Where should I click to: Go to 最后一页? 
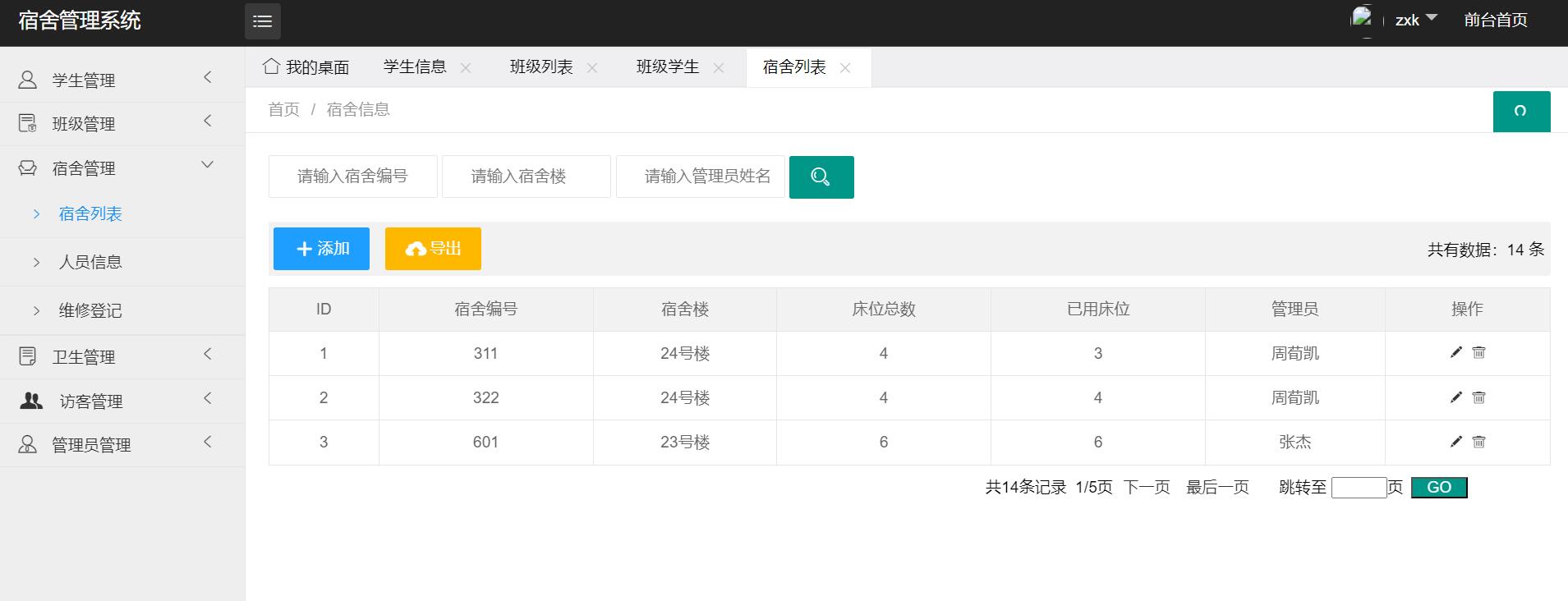1217,488
